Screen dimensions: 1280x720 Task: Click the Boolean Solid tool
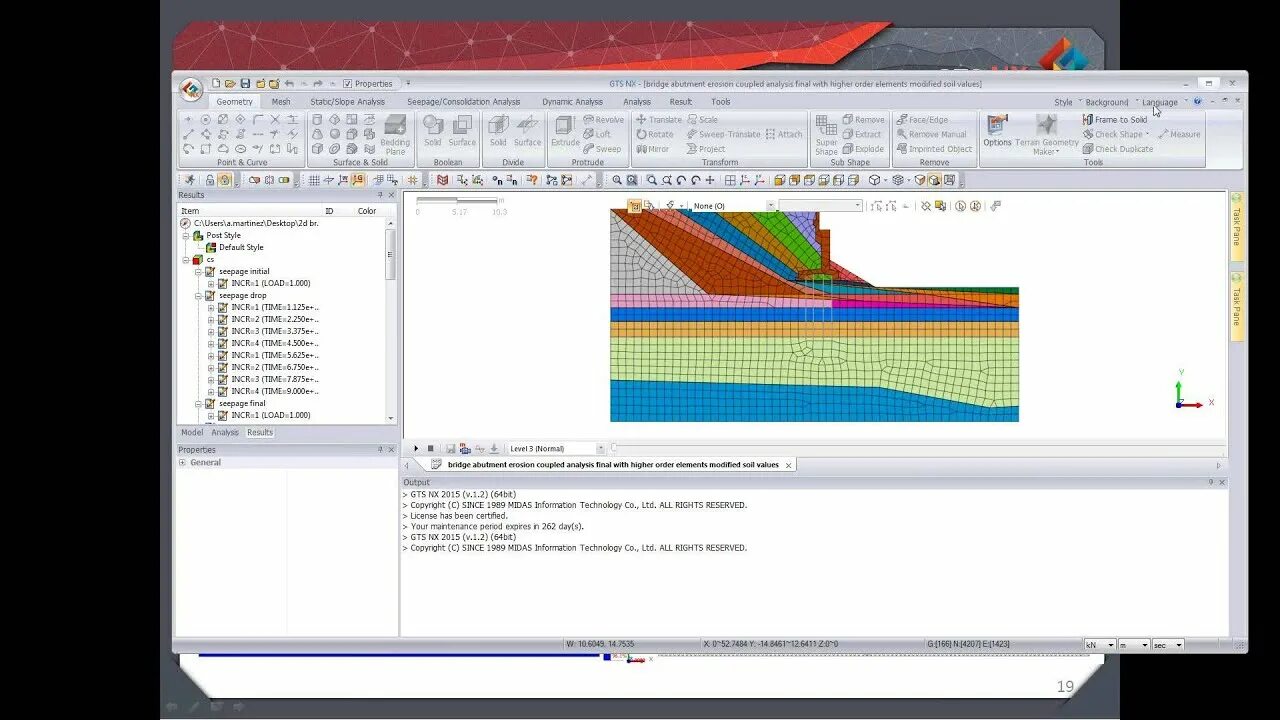(432, 131)
